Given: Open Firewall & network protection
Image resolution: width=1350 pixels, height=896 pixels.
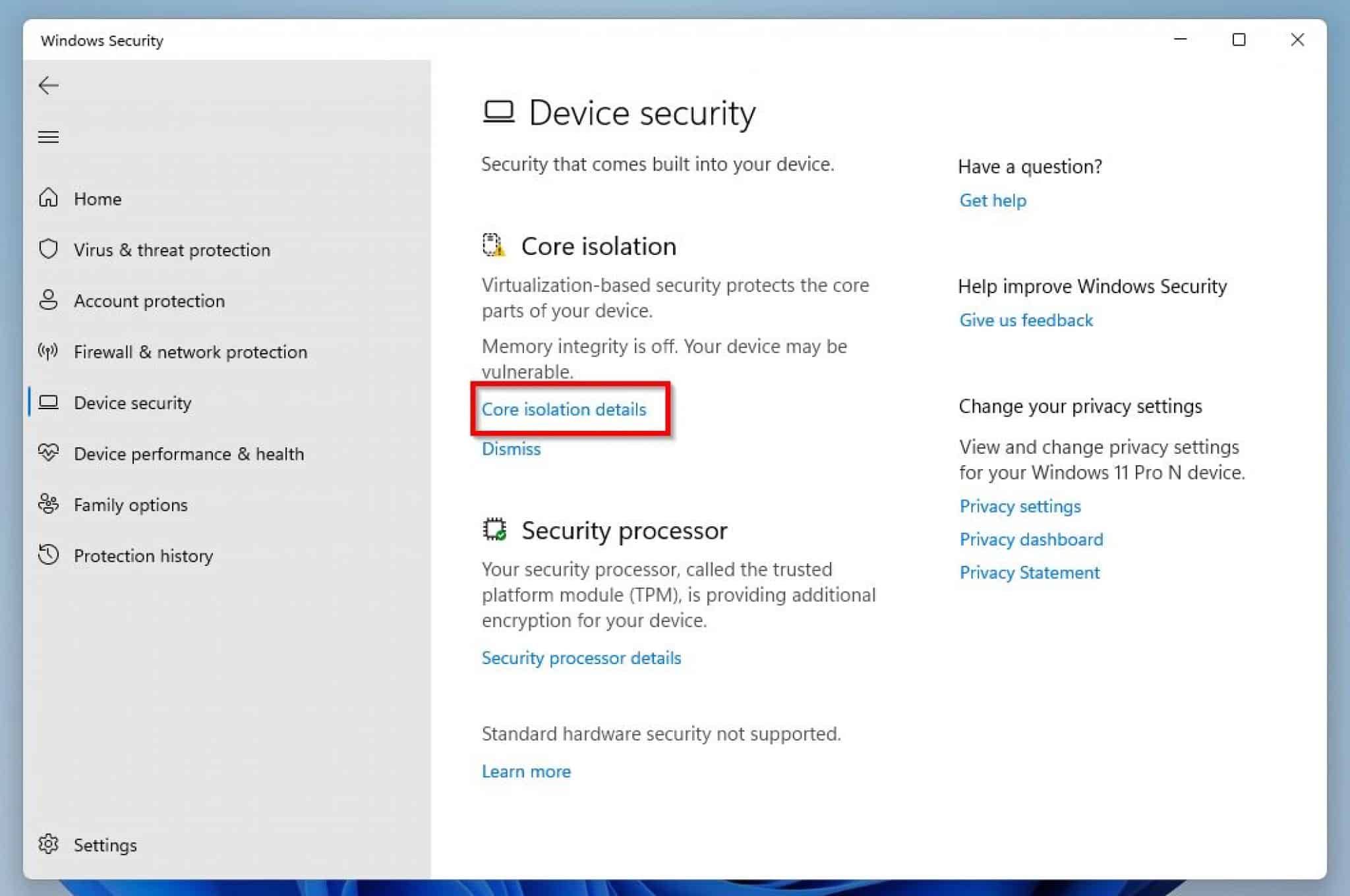Looking at the screenshot, I should click(x=189, y=352).
